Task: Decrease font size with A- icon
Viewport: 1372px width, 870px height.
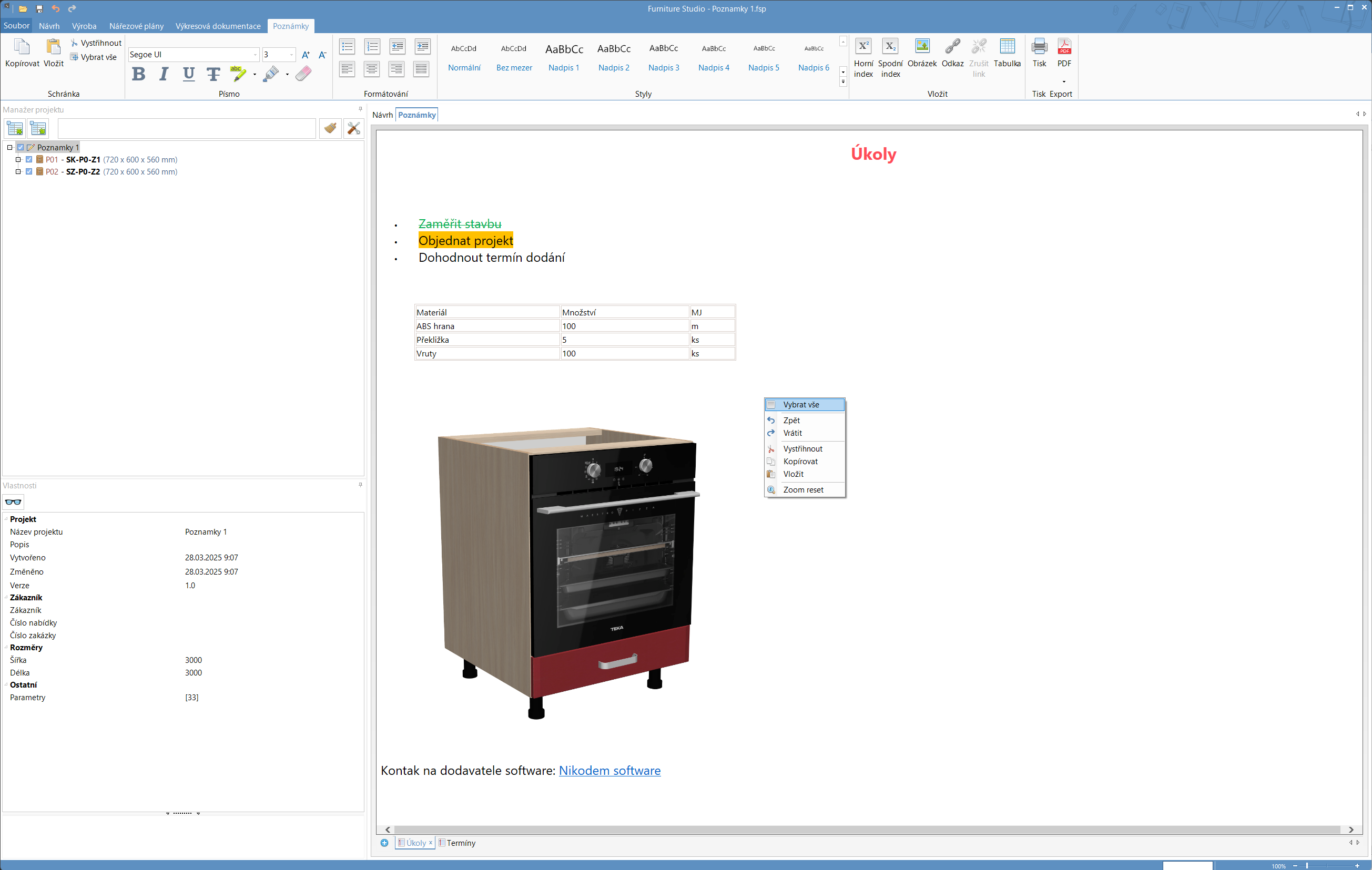Action: [x=322, y=55]
